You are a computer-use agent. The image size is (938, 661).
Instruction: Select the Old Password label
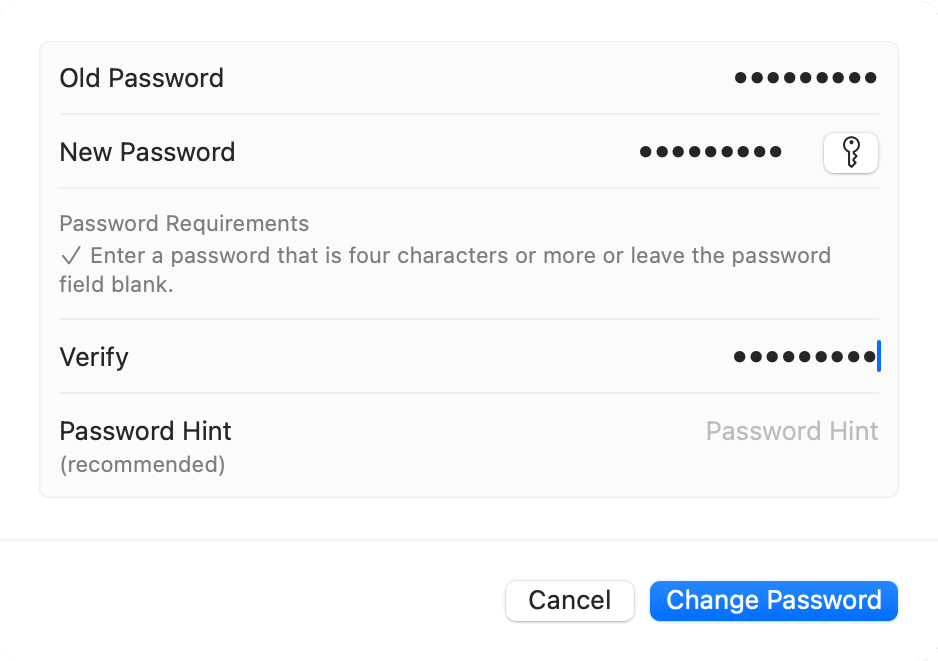tap(142, 78)
